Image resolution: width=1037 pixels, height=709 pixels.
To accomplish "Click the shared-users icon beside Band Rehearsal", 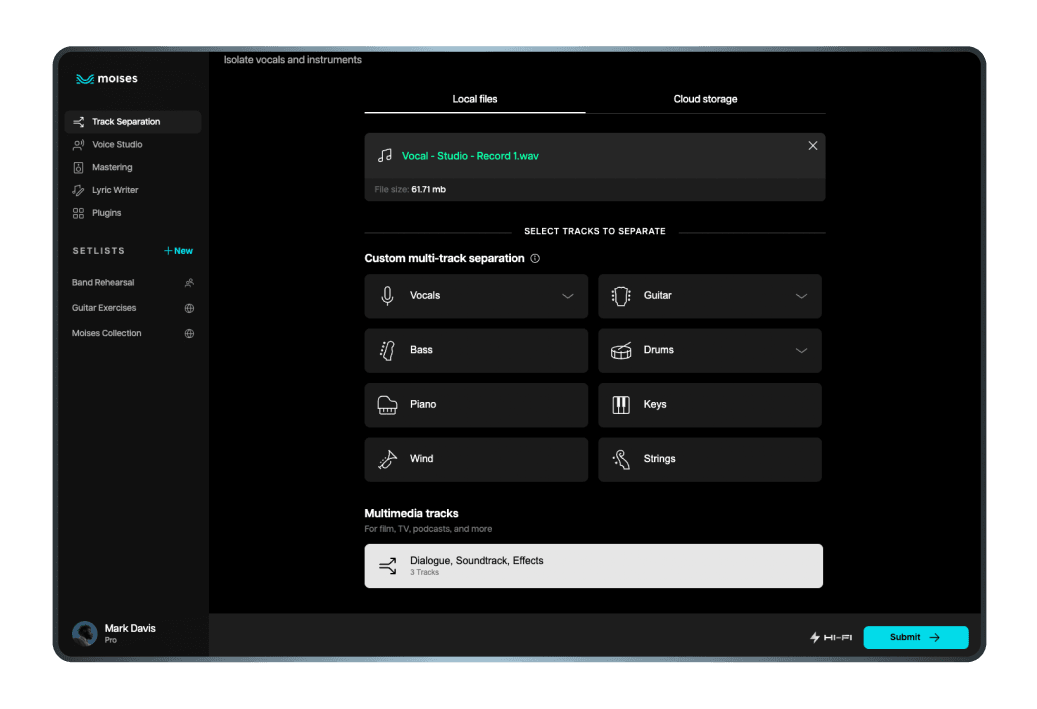I will [189, 283].
